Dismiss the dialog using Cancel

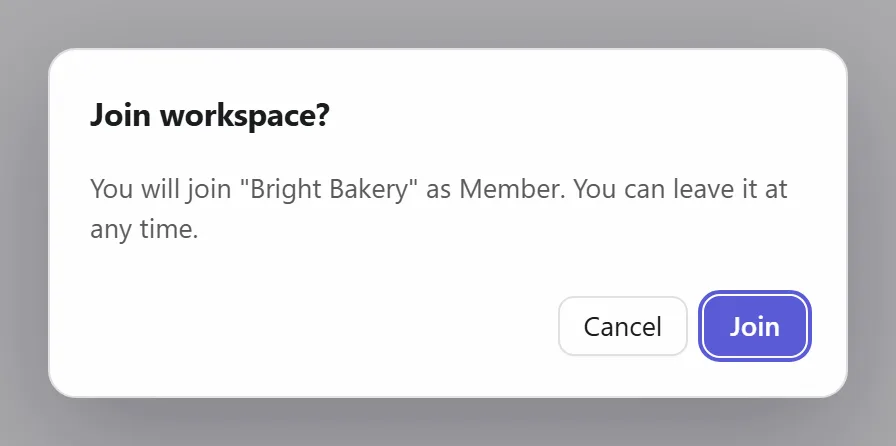[622, 326]
